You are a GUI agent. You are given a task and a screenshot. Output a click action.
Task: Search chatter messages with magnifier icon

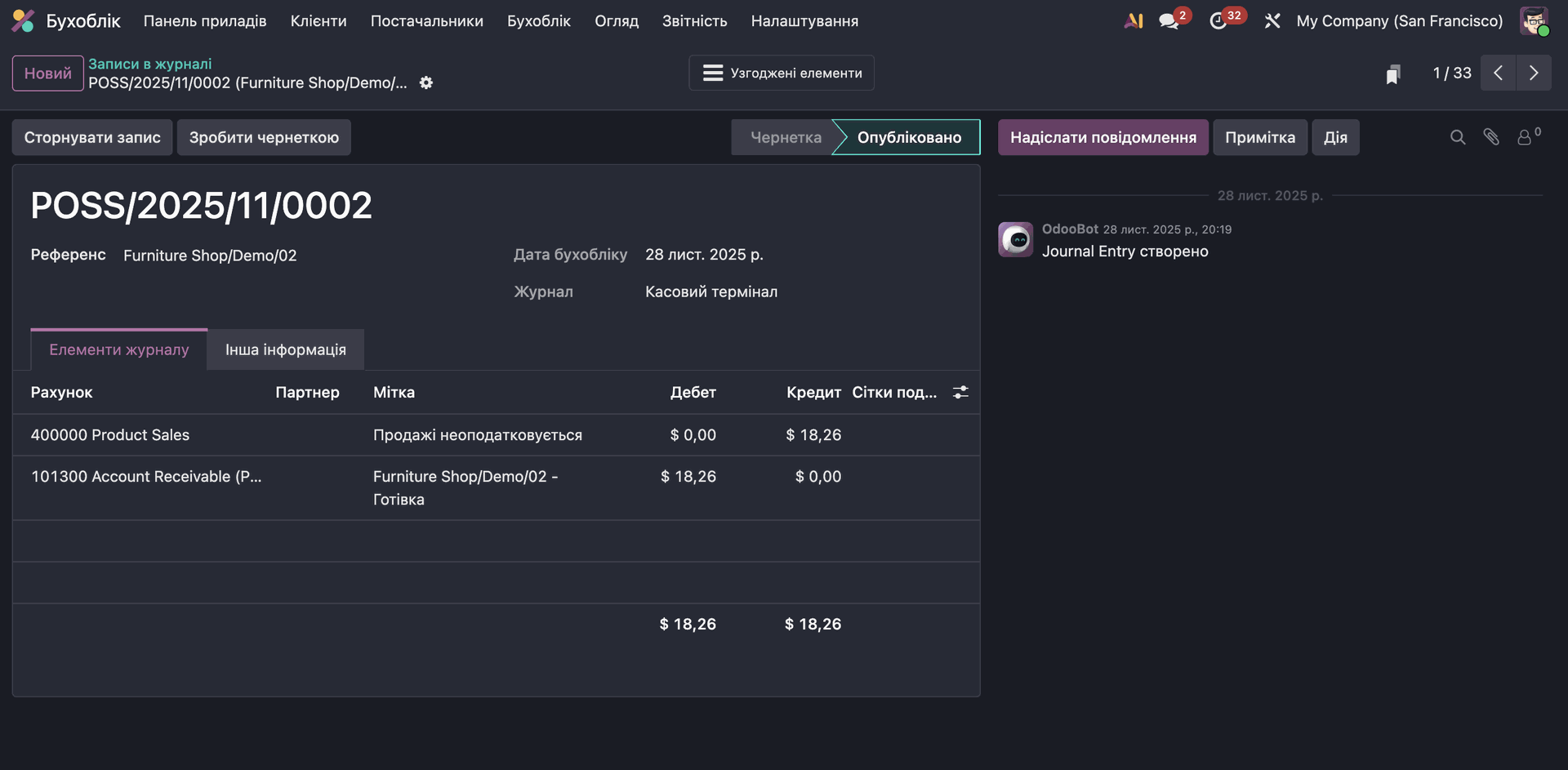click(x=1458, y=137)
